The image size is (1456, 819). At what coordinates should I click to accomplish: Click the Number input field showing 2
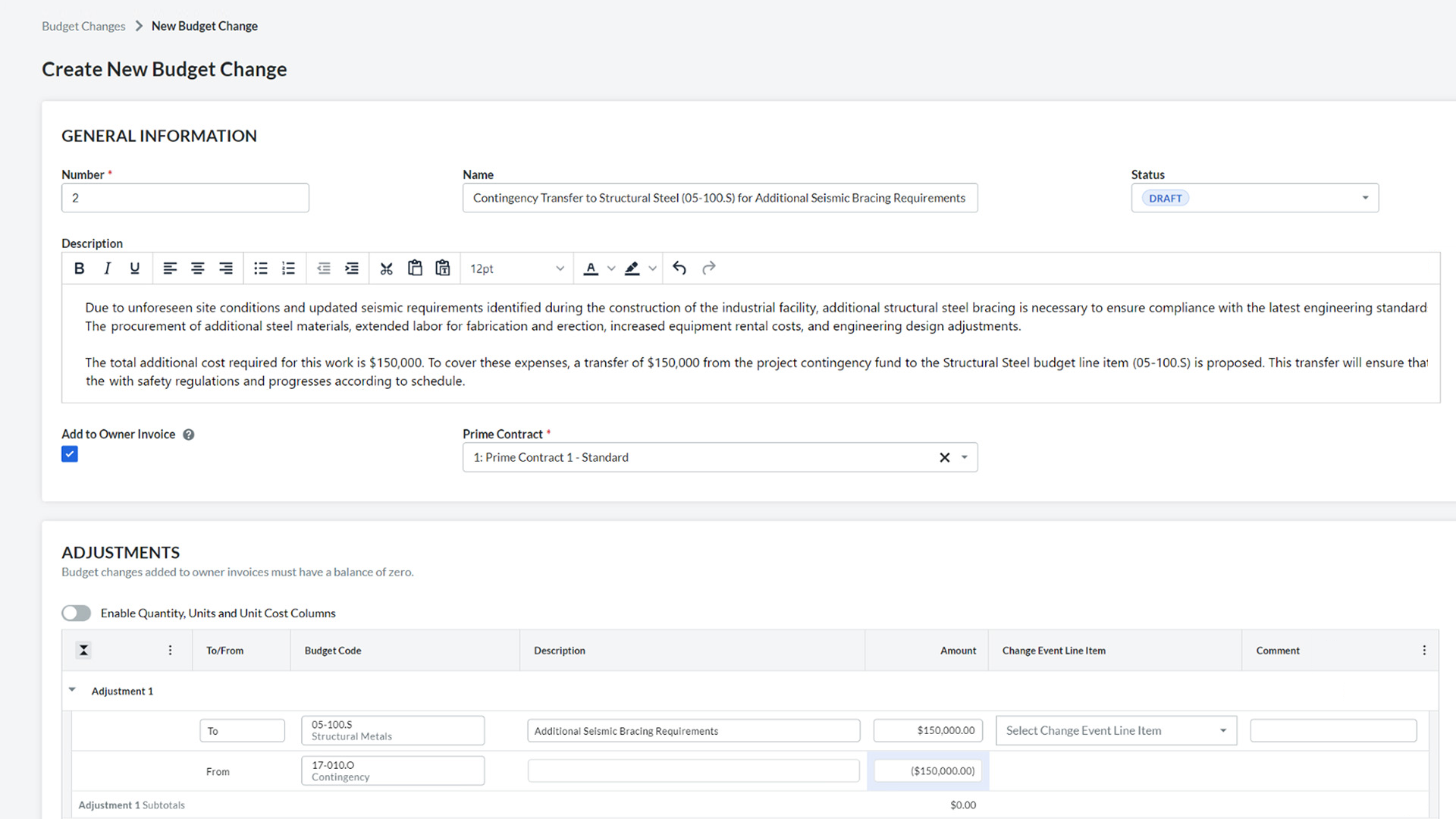185,197
